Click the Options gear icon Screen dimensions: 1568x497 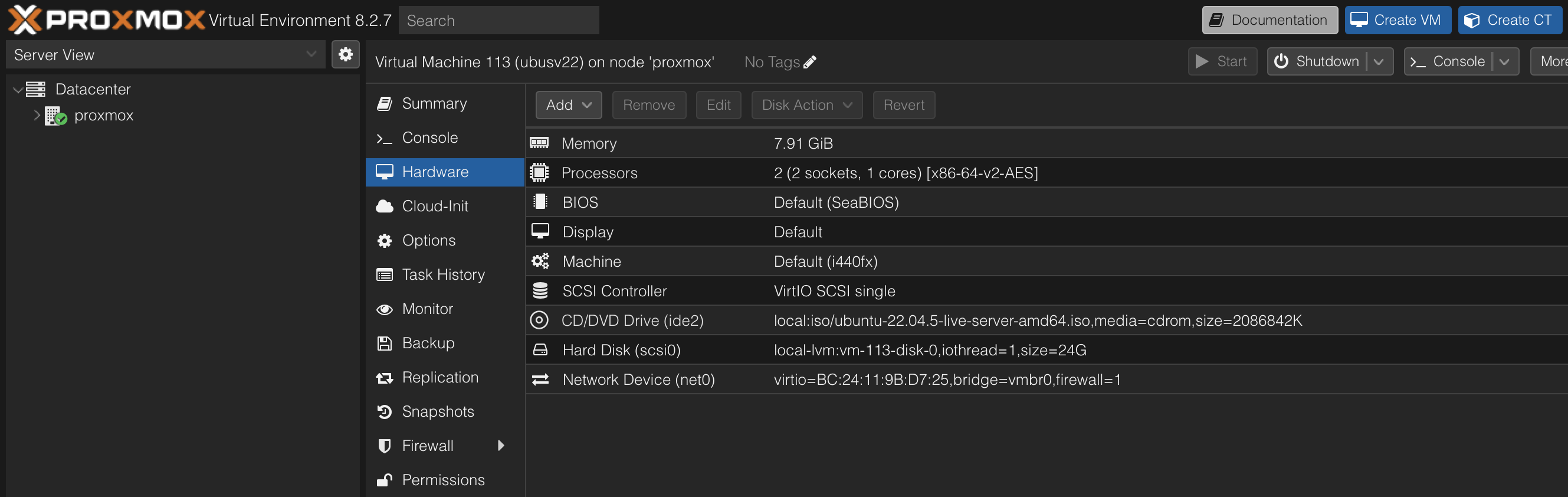click(384, 241)
